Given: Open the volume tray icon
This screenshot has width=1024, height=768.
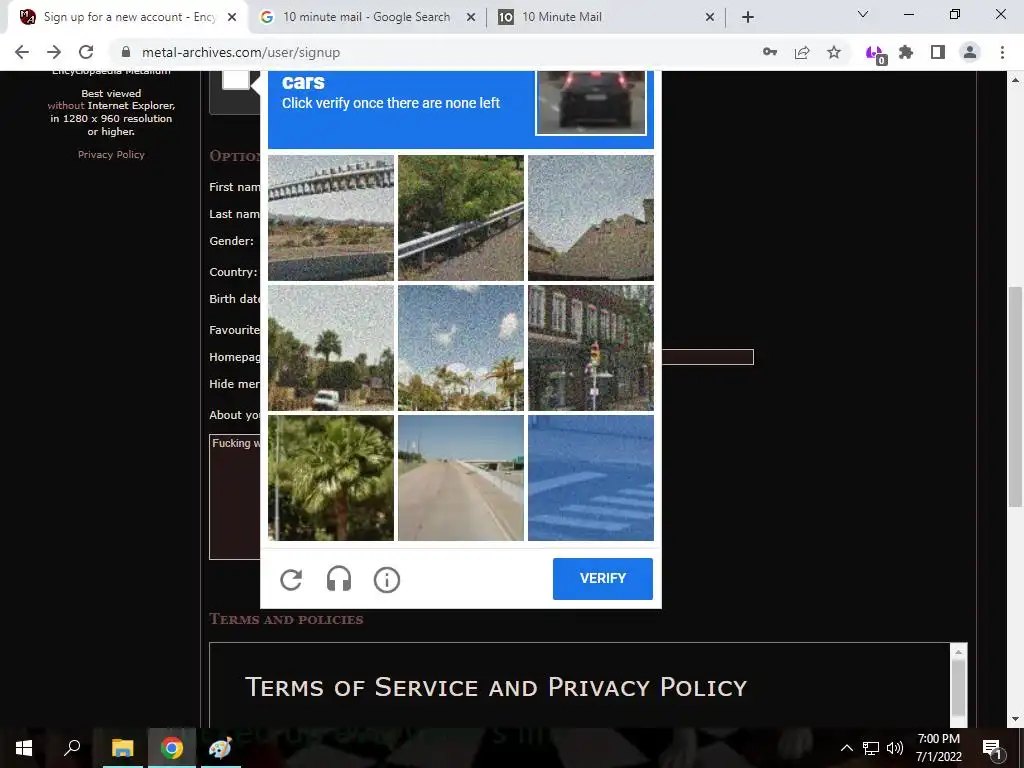Looking at the screenshot, I should (x=895, y=748).
